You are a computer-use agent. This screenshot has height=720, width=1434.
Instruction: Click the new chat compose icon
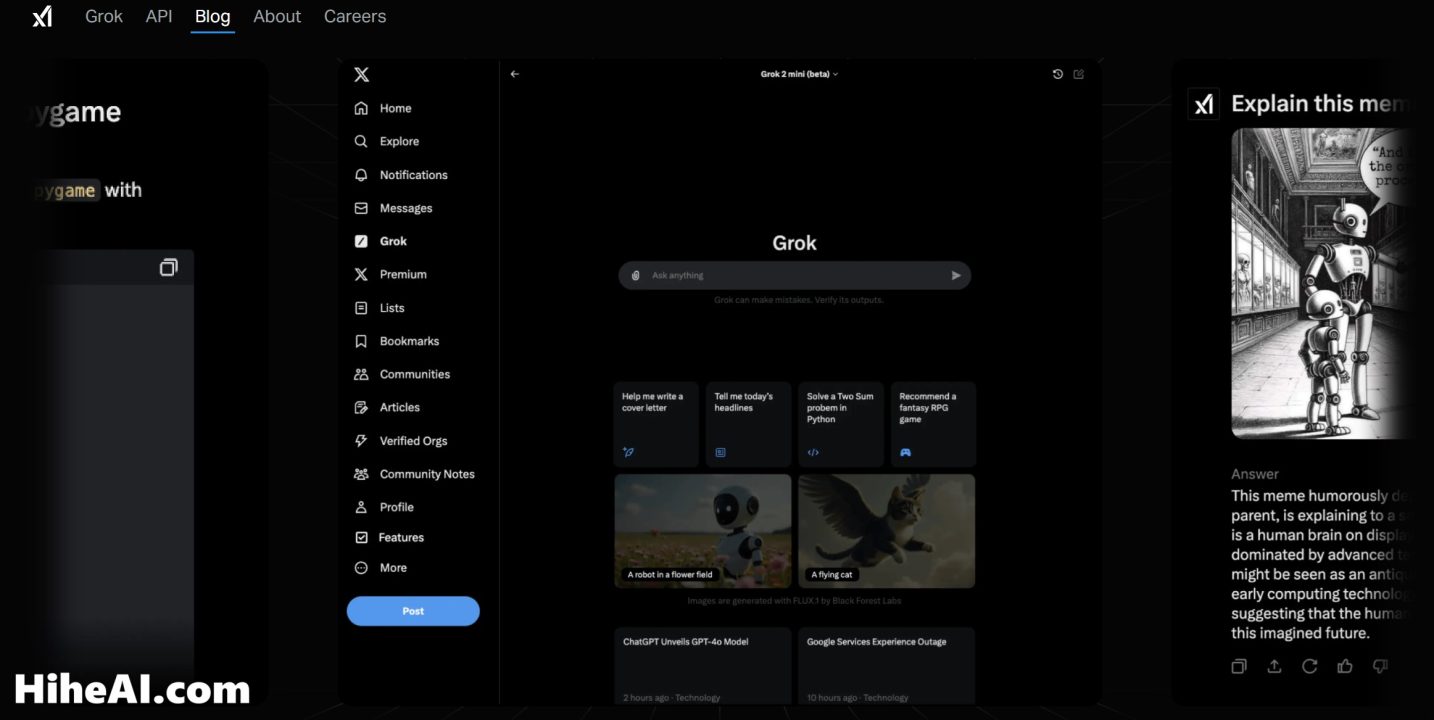click(1079, 74)
